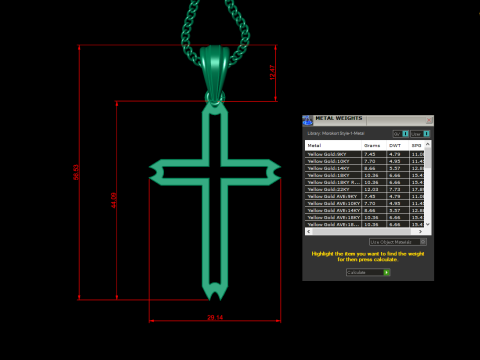Click the horizontal scrollbar thumb of metal table
This screenshot has width=480, height=360.
[361, 231]
